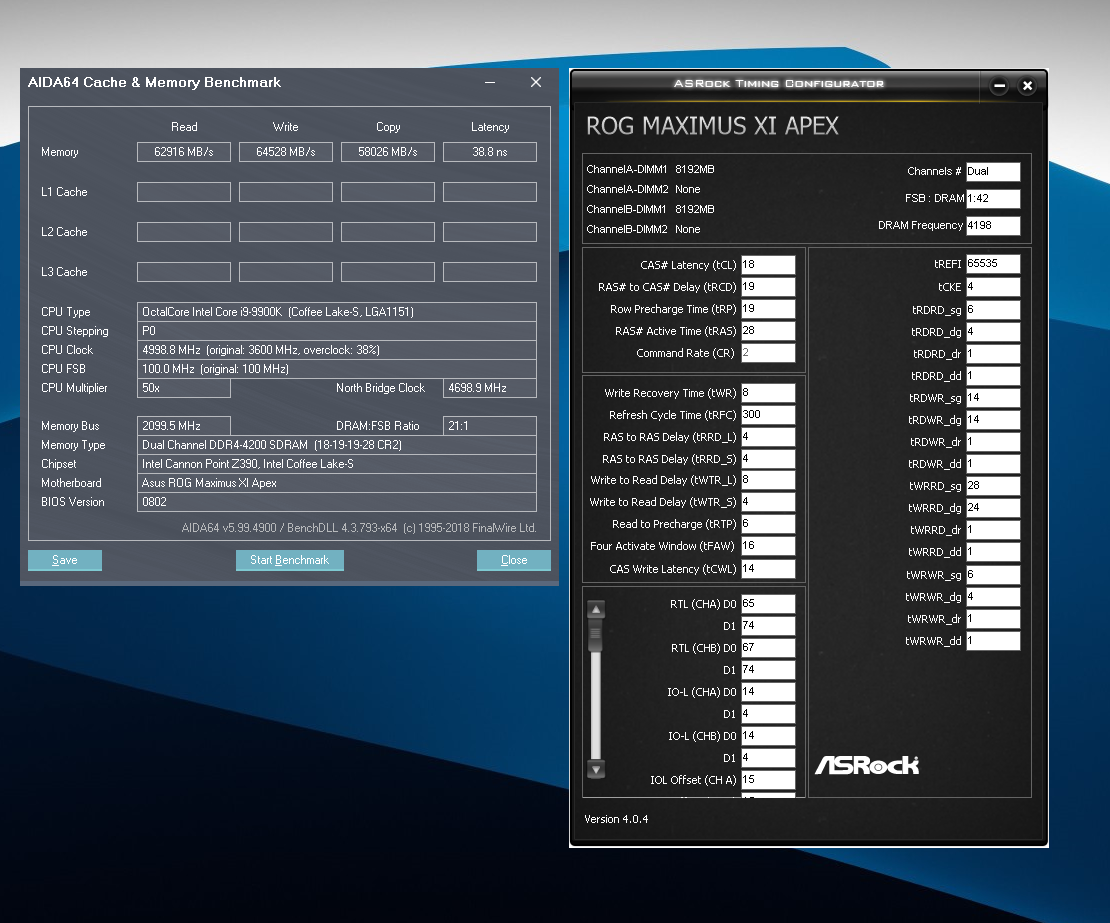Select the CAS# Latency (tCL) field
Viewport: 1110px width, 923px height.
coord(768,265)
